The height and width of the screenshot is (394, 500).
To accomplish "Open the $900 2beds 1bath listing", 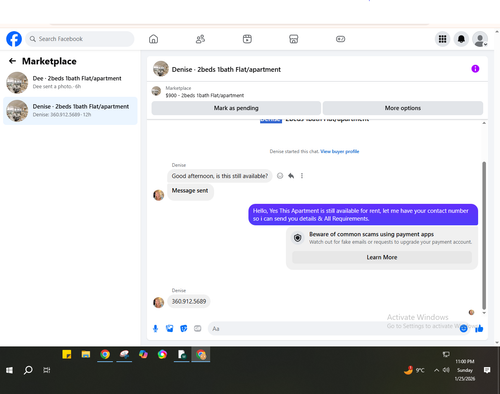I will coord(205,95).
